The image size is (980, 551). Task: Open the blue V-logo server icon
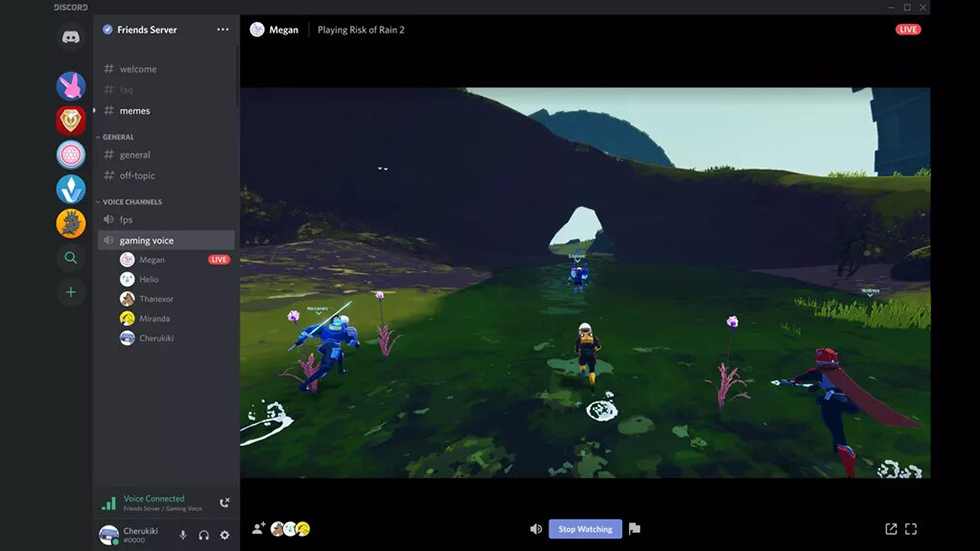point(71,189)
